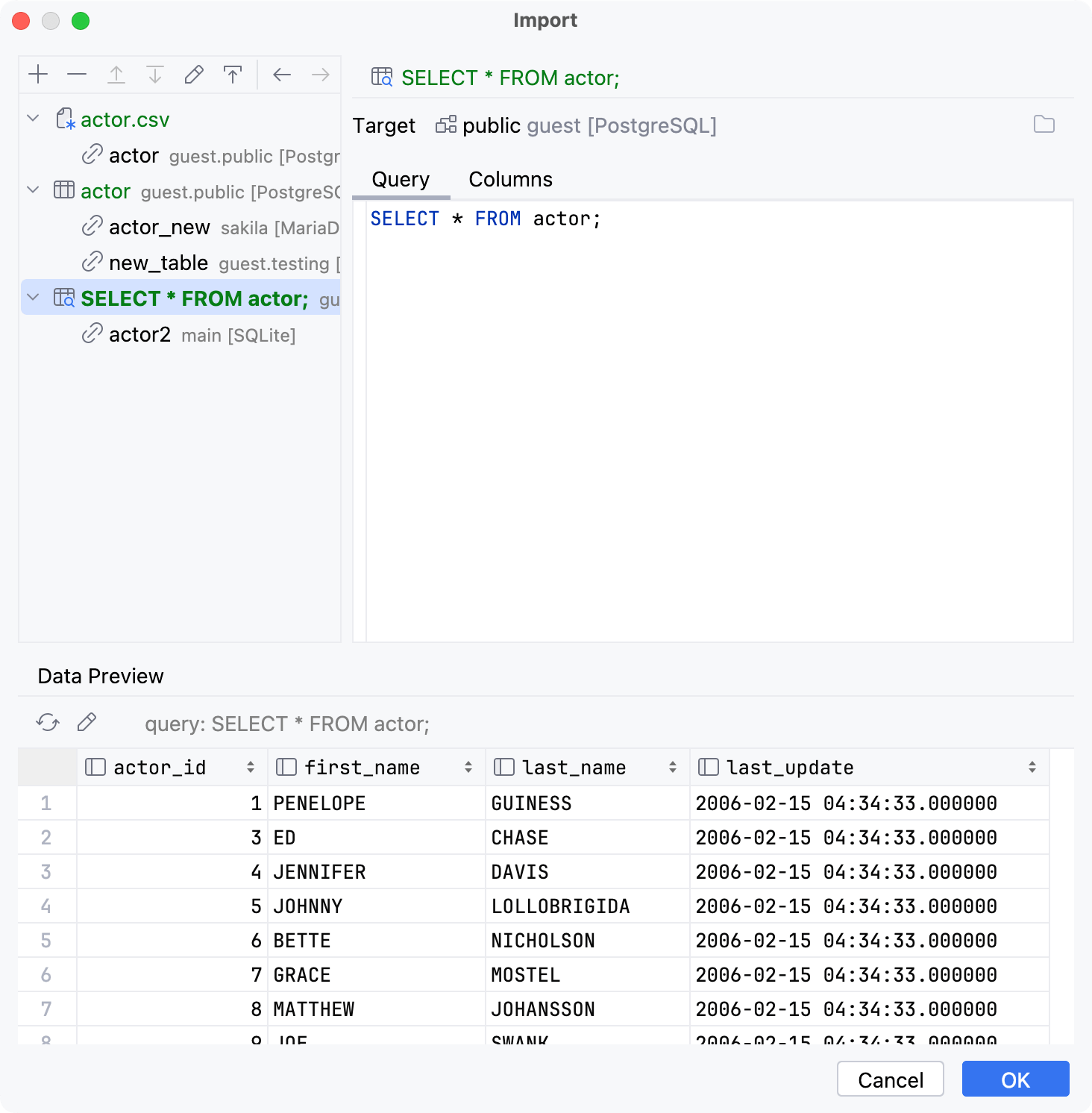Switch to the Query tab
1092x1113 pixels.
[x=401, y=179]
